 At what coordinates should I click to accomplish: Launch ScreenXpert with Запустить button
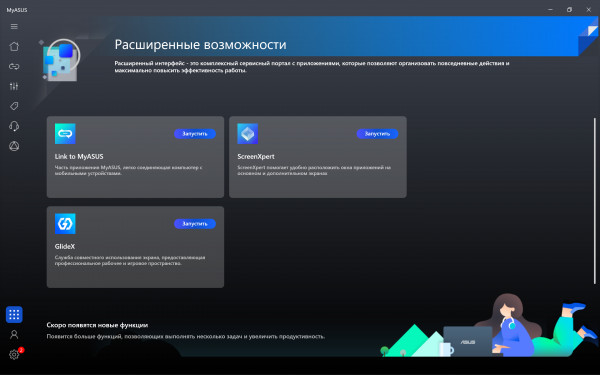coord(377,134)
